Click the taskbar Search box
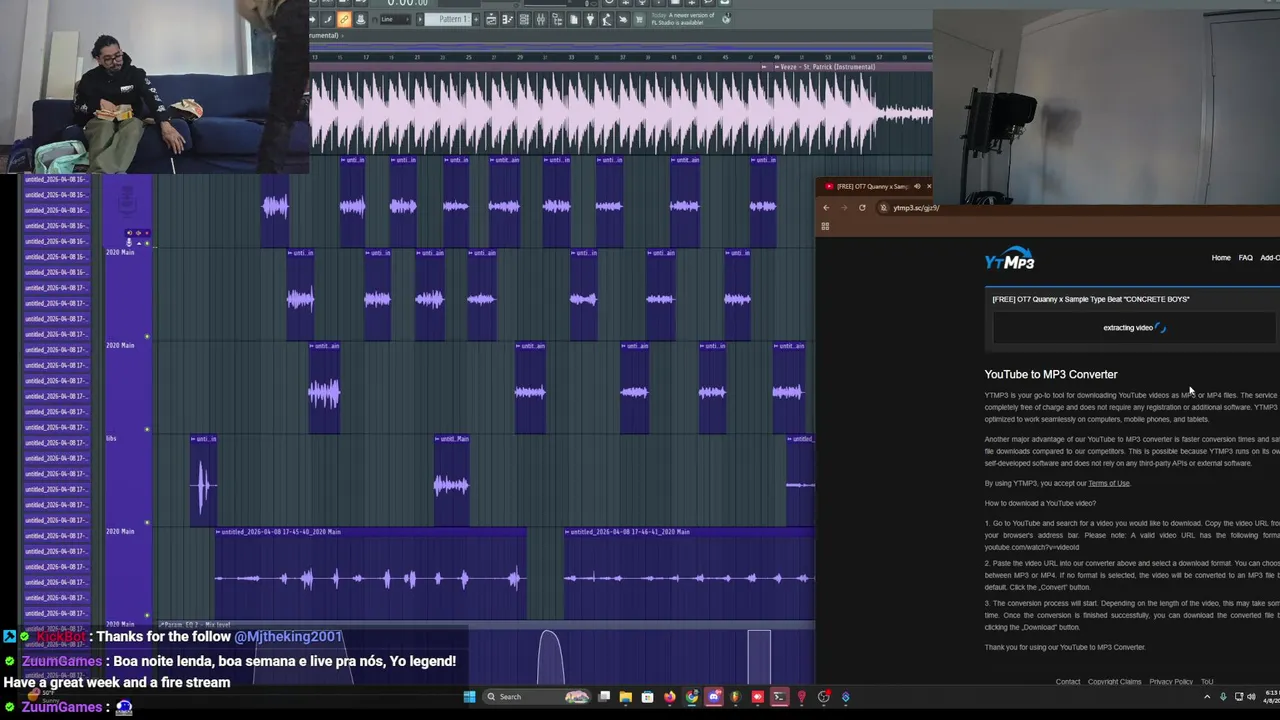Screen dimensions: 1280x720 (x=536, y=697)
